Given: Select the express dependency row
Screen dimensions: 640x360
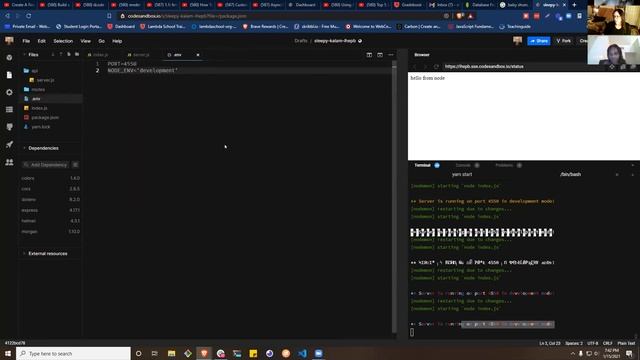Looking at the screenshot, I should [51, 210].
